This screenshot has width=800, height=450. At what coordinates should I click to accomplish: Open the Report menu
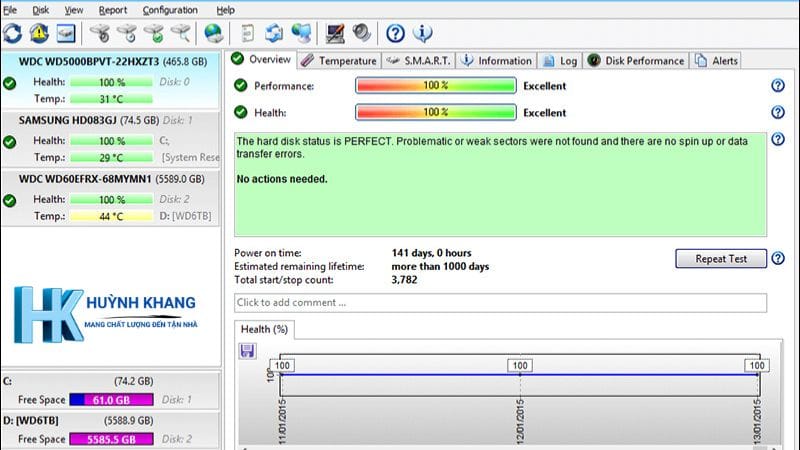(x=113, y=10)
